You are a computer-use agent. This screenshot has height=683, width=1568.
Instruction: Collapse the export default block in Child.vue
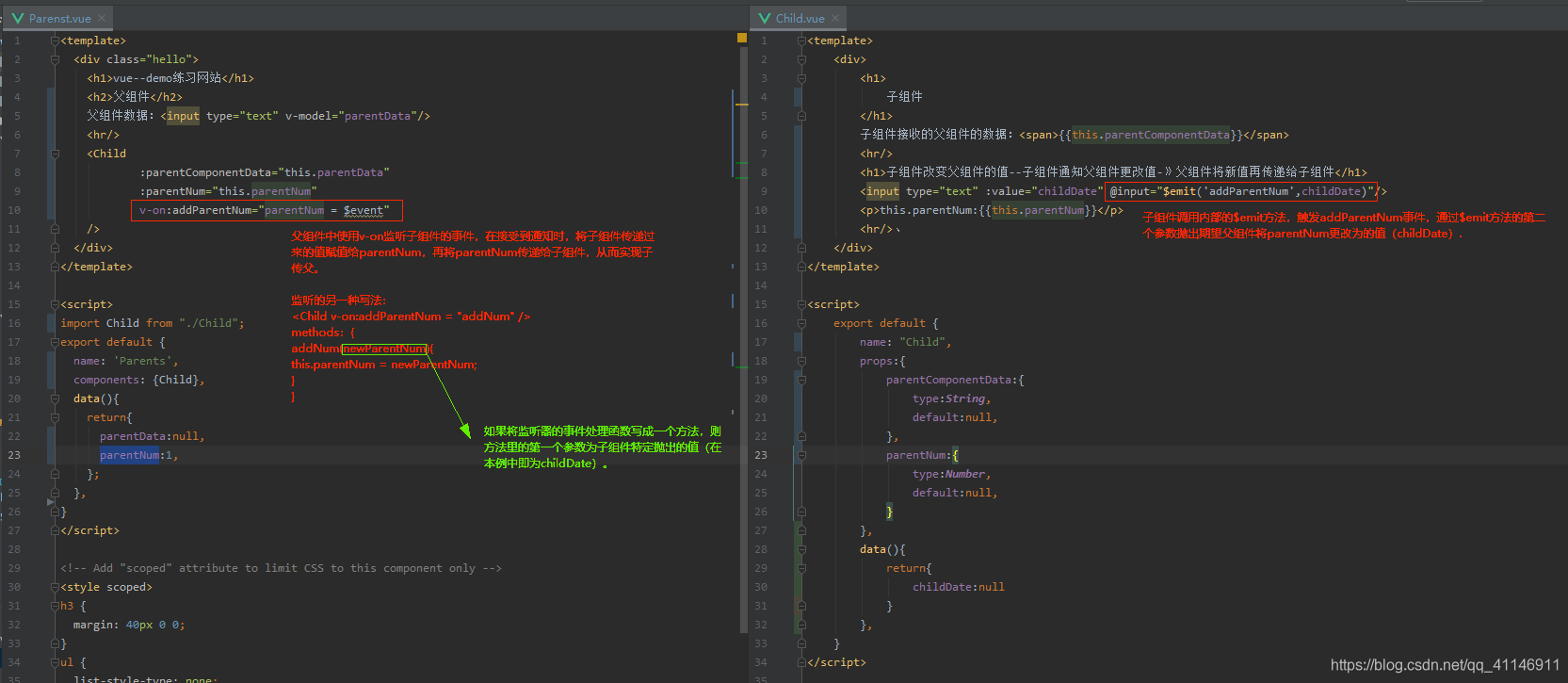tap(801, 323)
